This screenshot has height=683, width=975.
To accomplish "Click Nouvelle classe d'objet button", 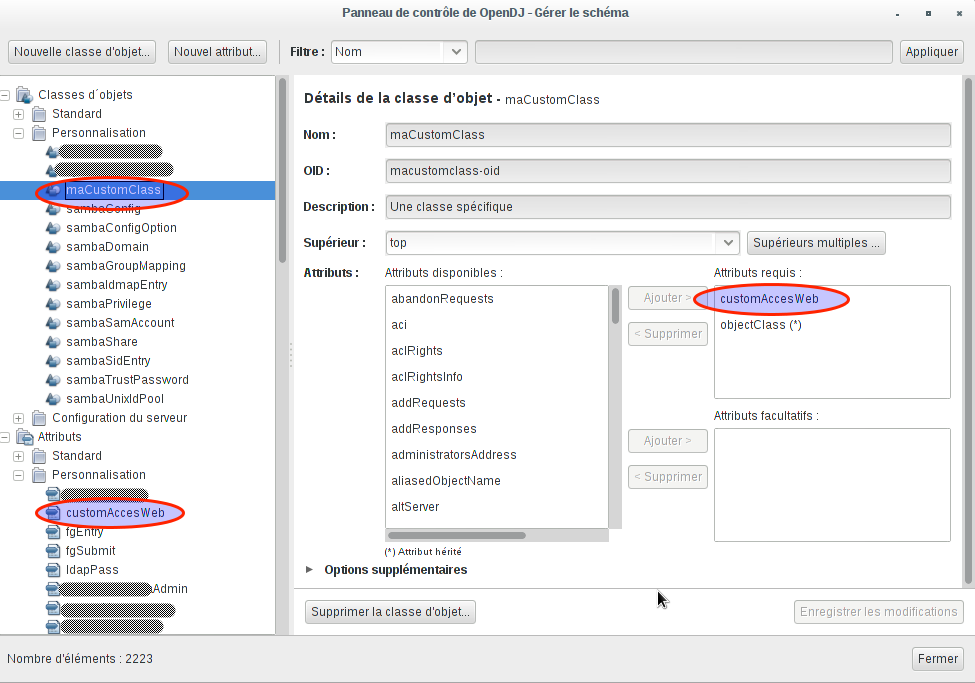I will click(81, 52).
